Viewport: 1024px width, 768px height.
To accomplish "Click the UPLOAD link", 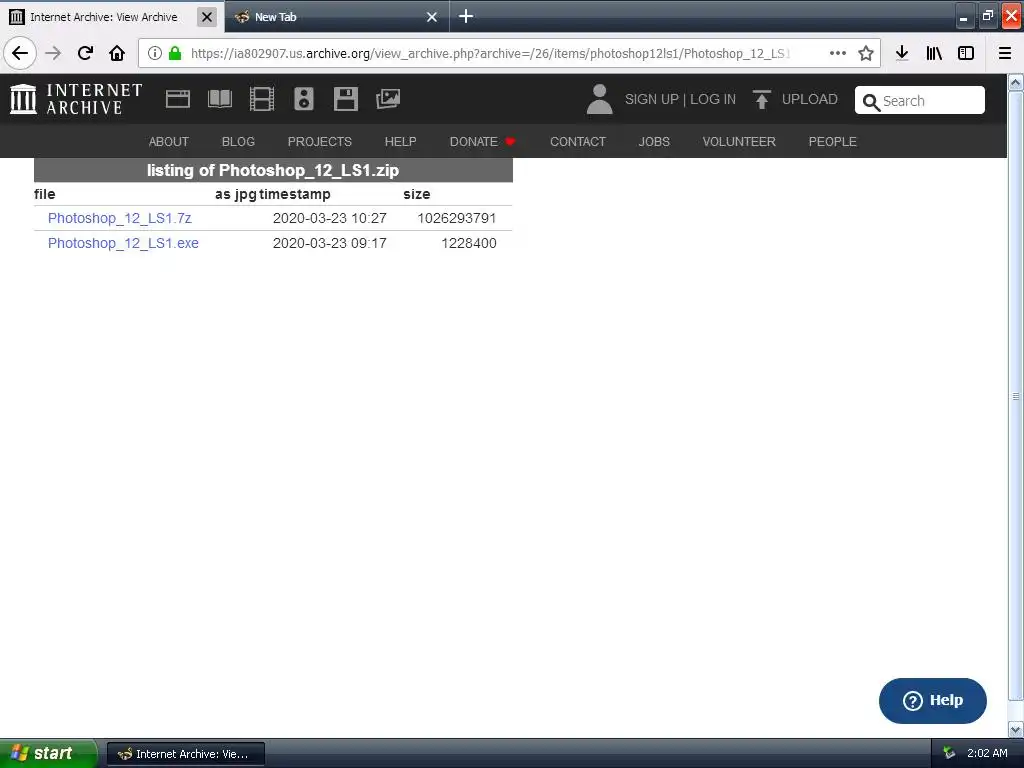I will point(810,99).
